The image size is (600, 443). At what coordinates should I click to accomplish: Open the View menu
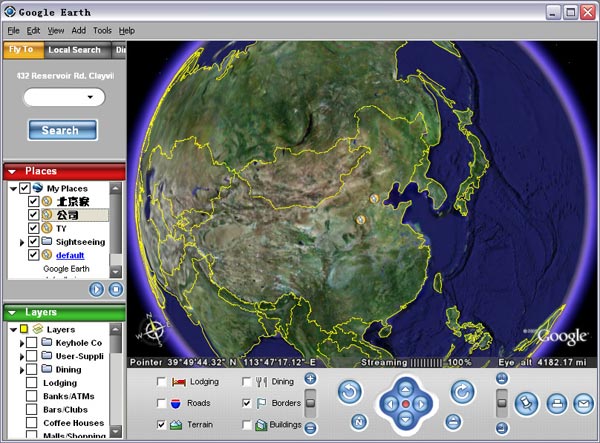click(x=55, y=31)
